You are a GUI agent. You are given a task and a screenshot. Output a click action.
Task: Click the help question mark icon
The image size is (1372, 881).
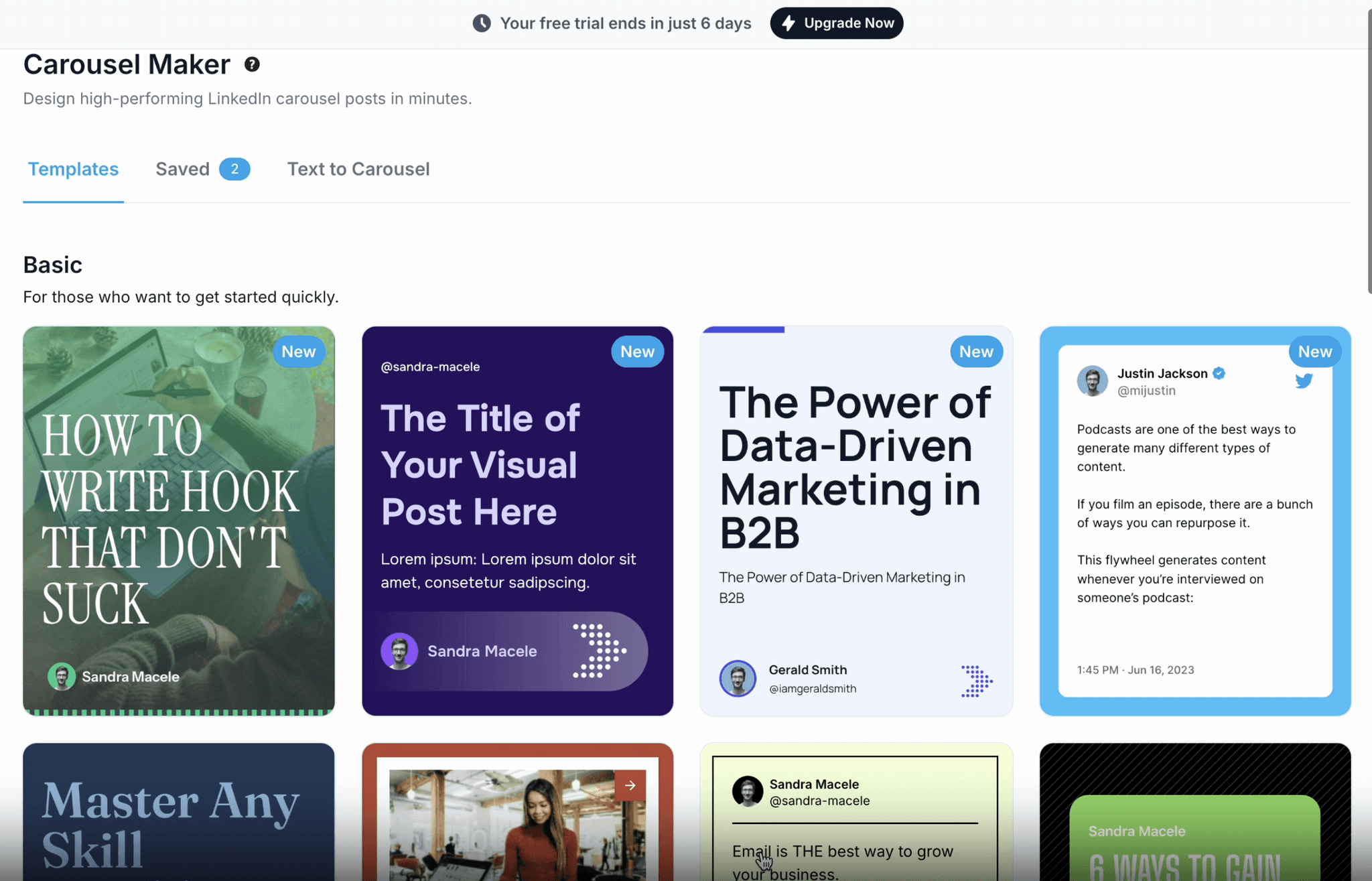(252, 64)
